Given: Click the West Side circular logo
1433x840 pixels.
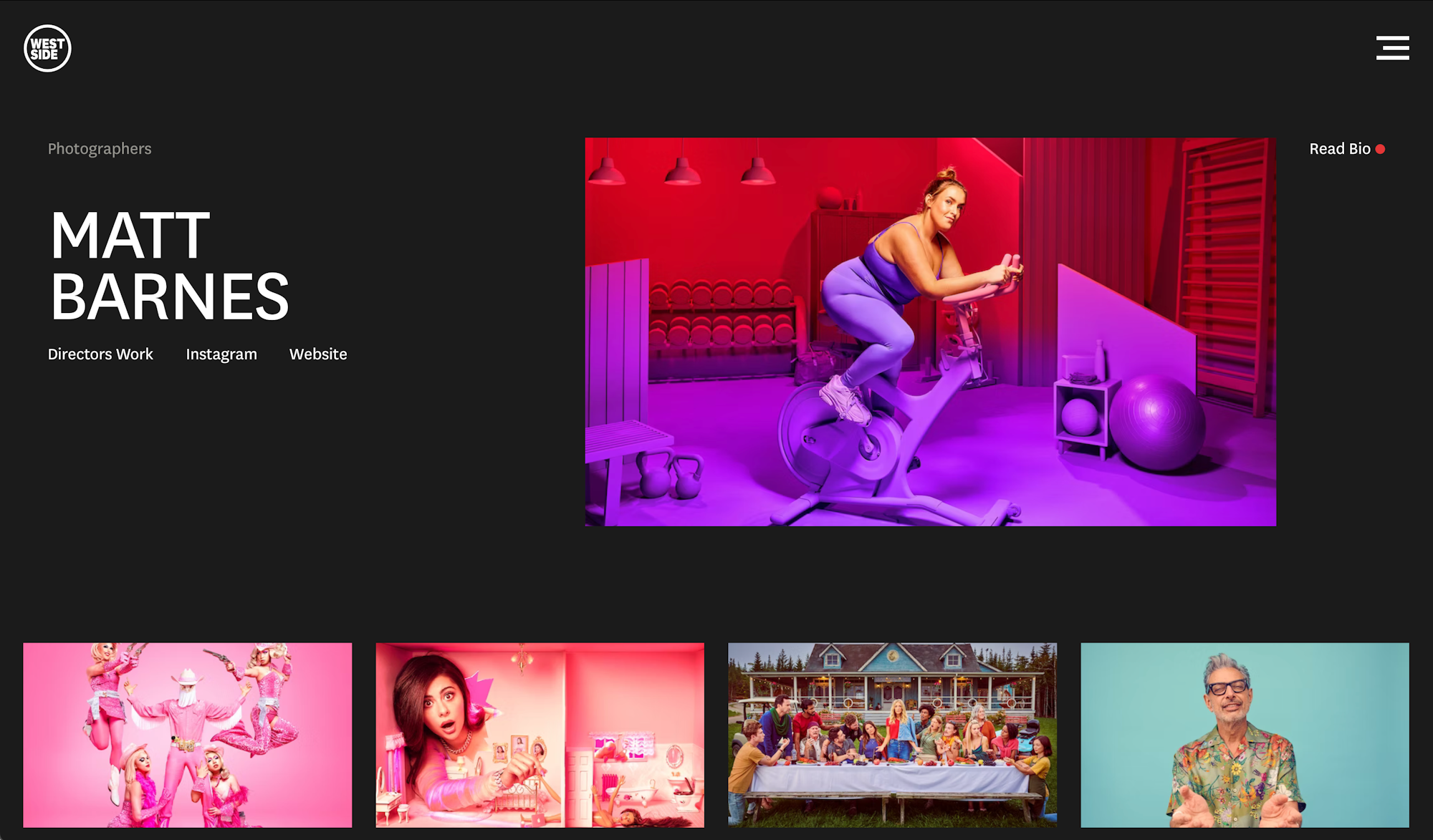Looking at the screenshot, I should tap(47, 49).
